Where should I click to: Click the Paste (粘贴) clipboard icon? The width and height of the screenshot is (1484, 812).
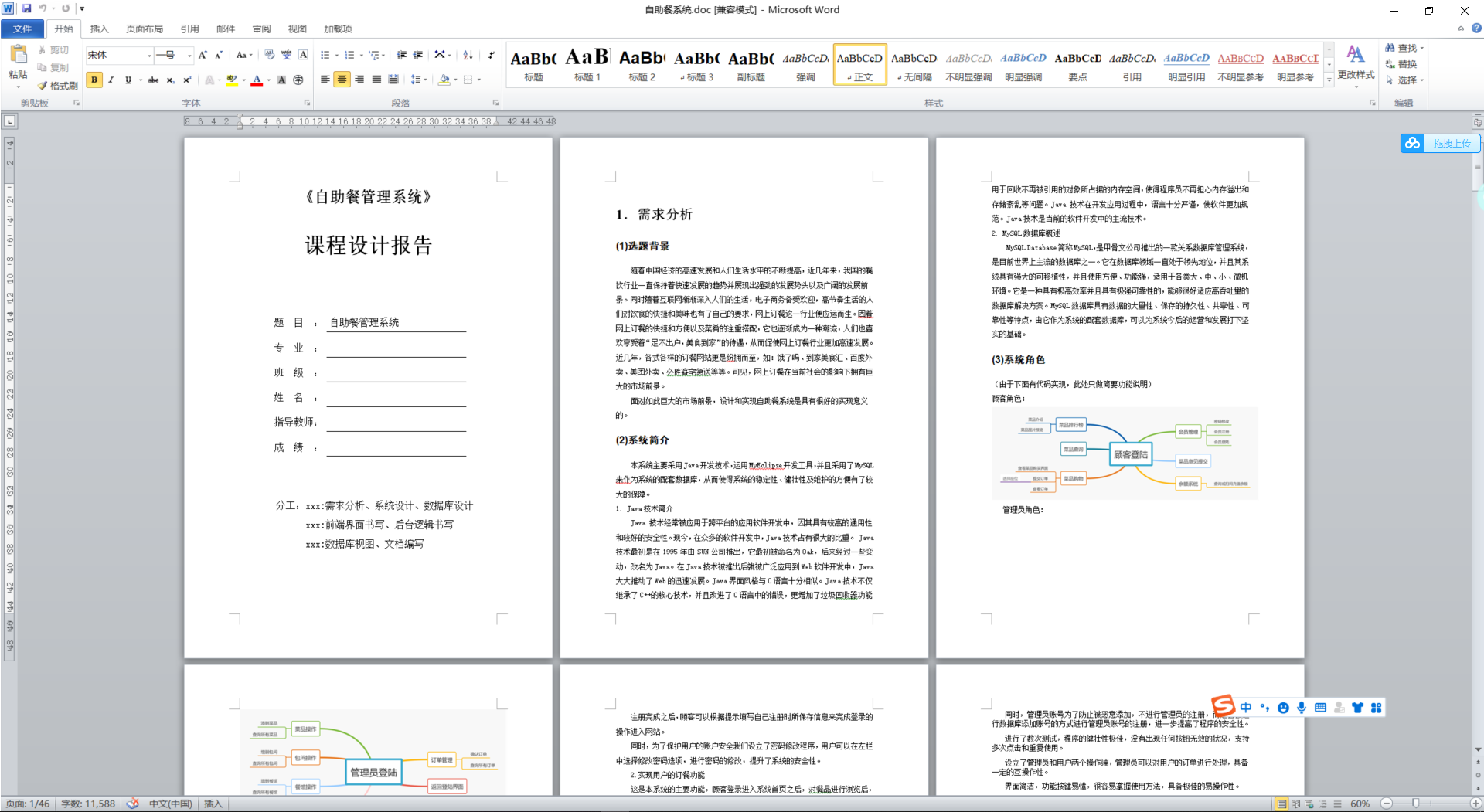tap(18, 55)
